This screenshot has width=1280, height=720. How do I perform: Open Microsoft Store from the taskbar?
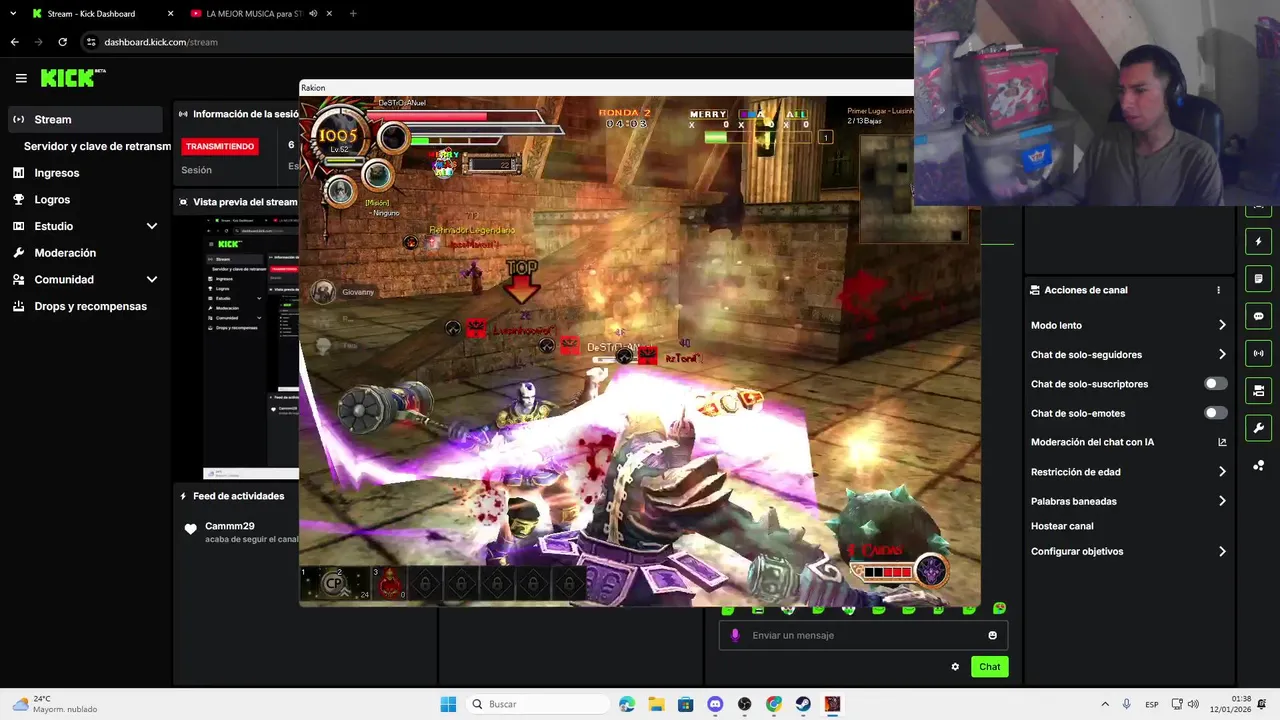point(685,704)
